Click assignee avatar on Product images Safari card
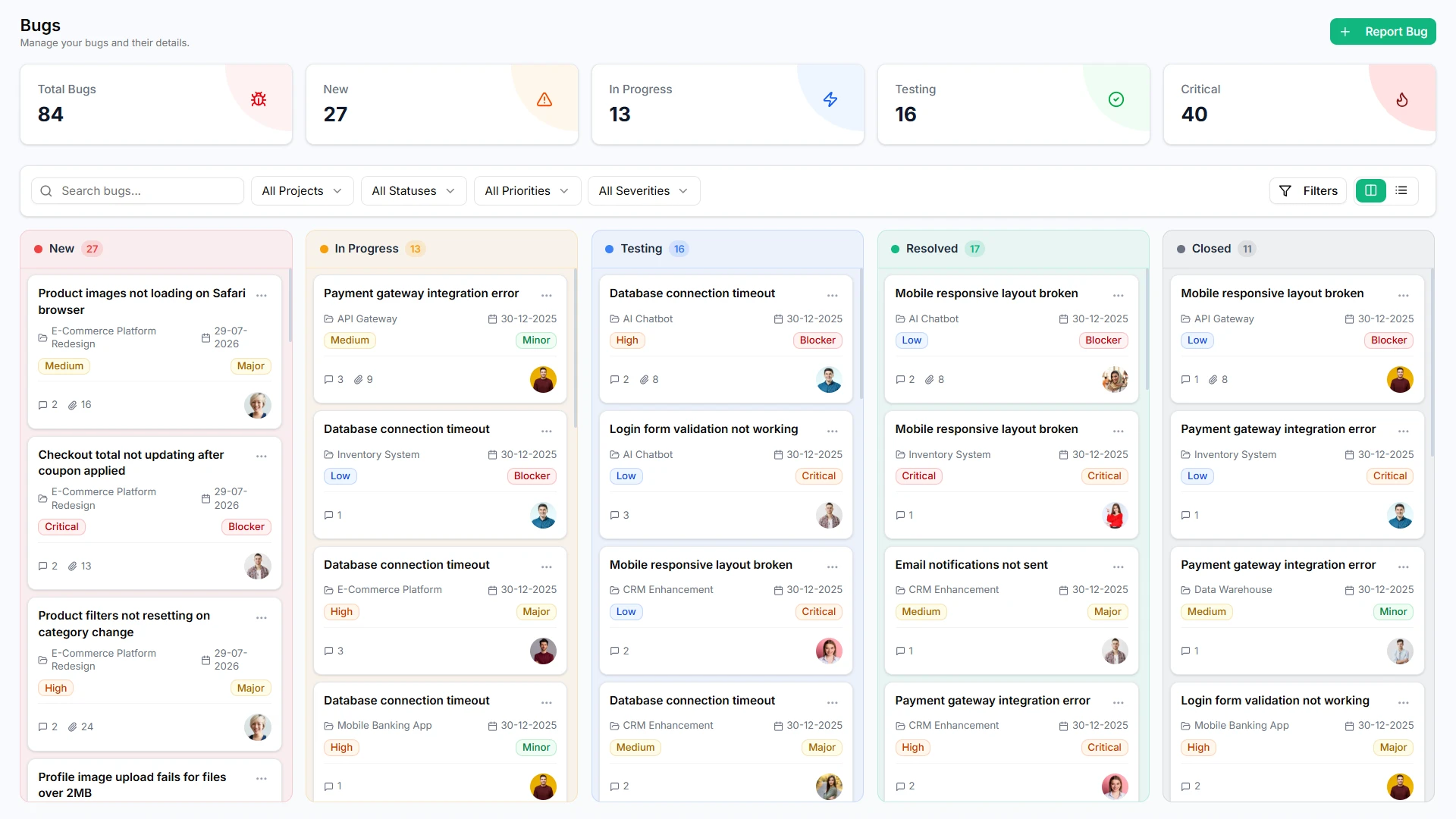 [x=258, y=405]
